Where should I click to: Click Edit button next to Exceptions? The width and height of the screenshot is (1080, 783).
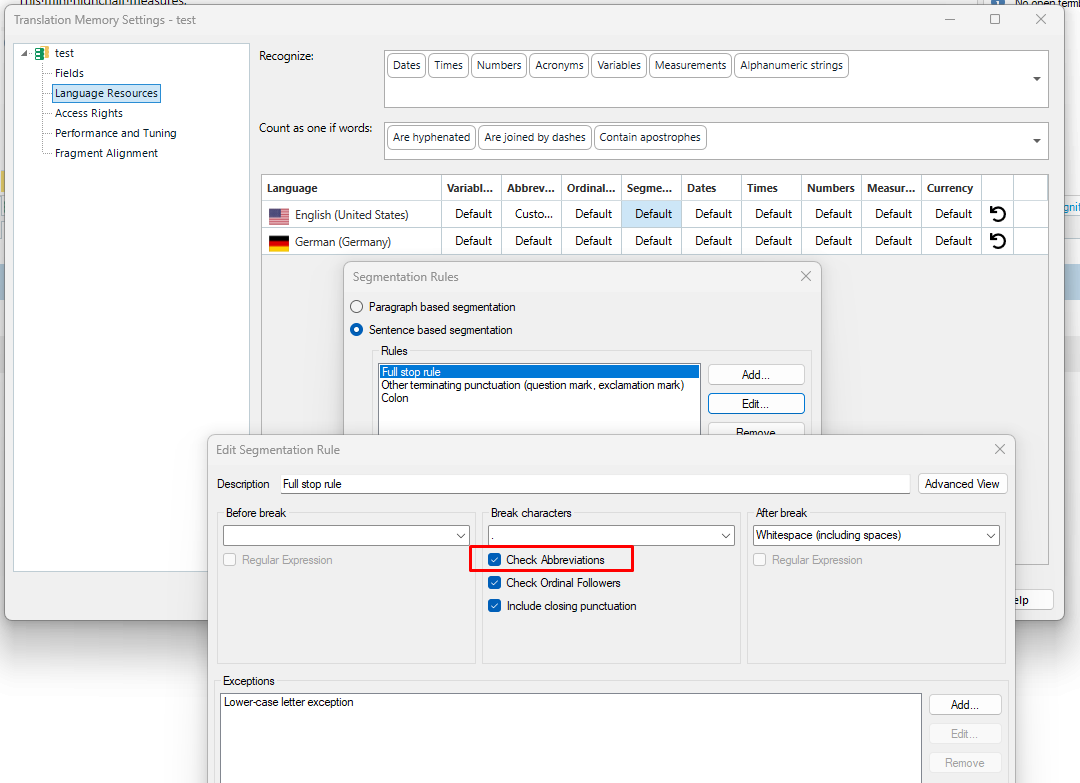[965, 733]
